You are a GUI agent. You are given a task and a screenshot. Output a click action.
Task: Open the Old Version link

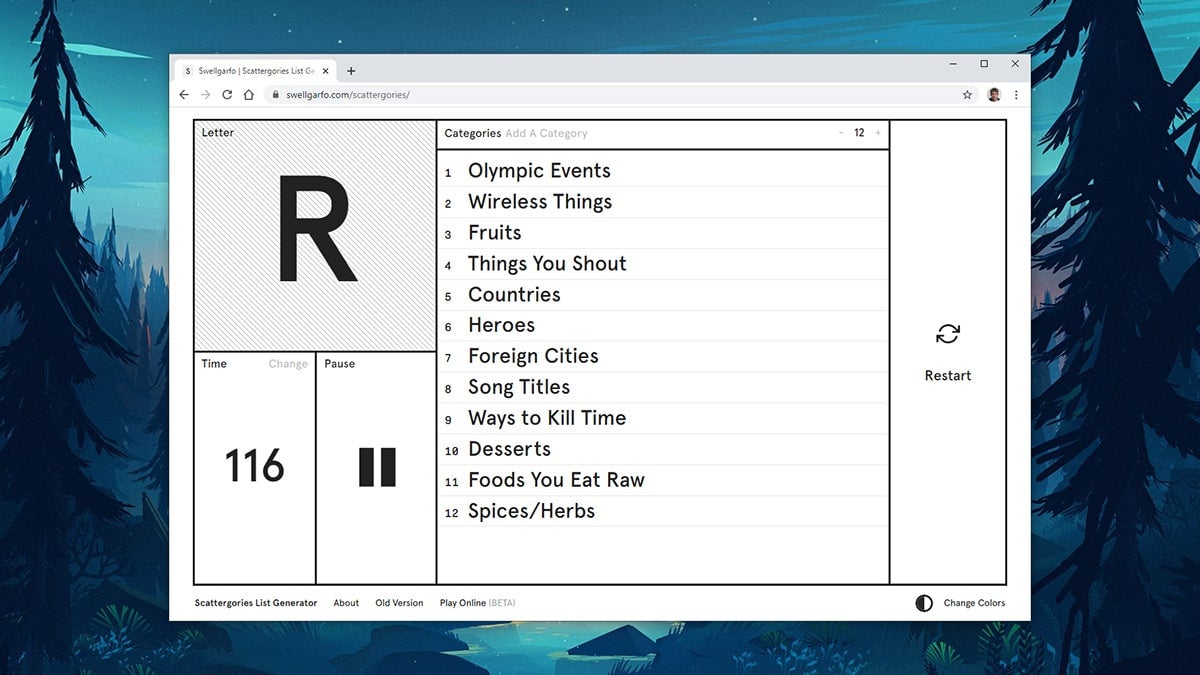(x=399, y=603)
